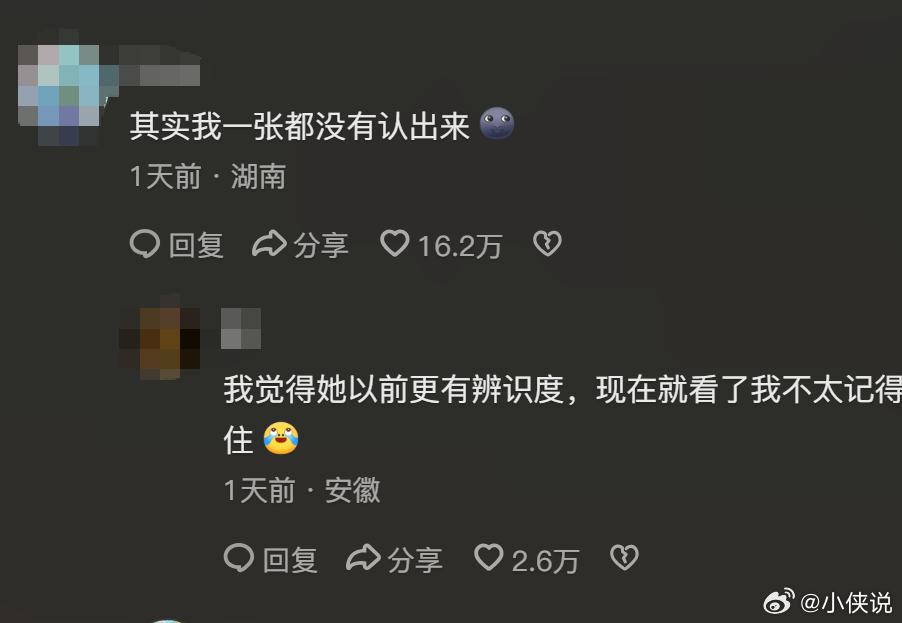The height and width of the screenshot is (623, 902).
Task: Click the dark moon emoji in first comment
Action: click(497, 123)
